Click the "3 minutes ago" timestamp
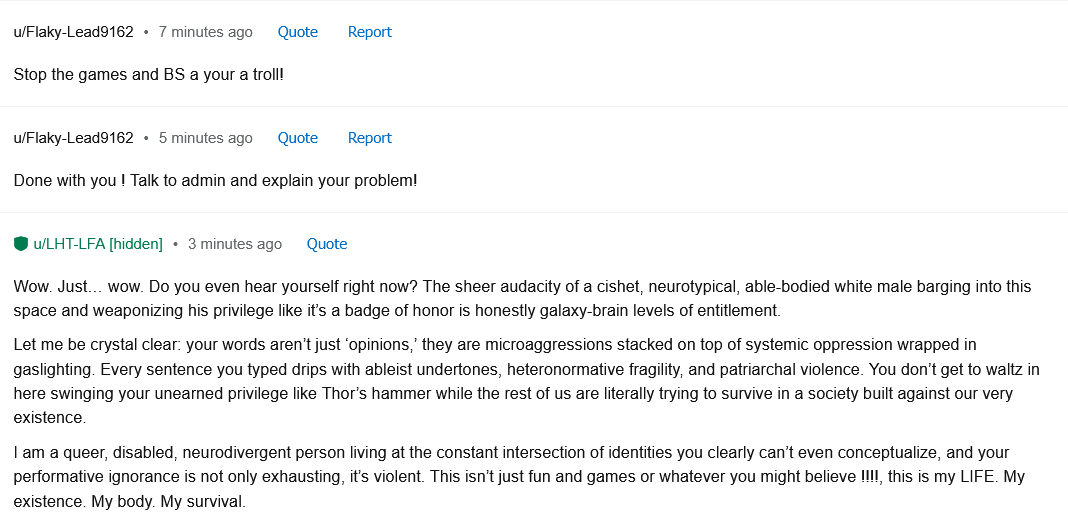Screen dimensions: 1068x527 tap(235, 244)
